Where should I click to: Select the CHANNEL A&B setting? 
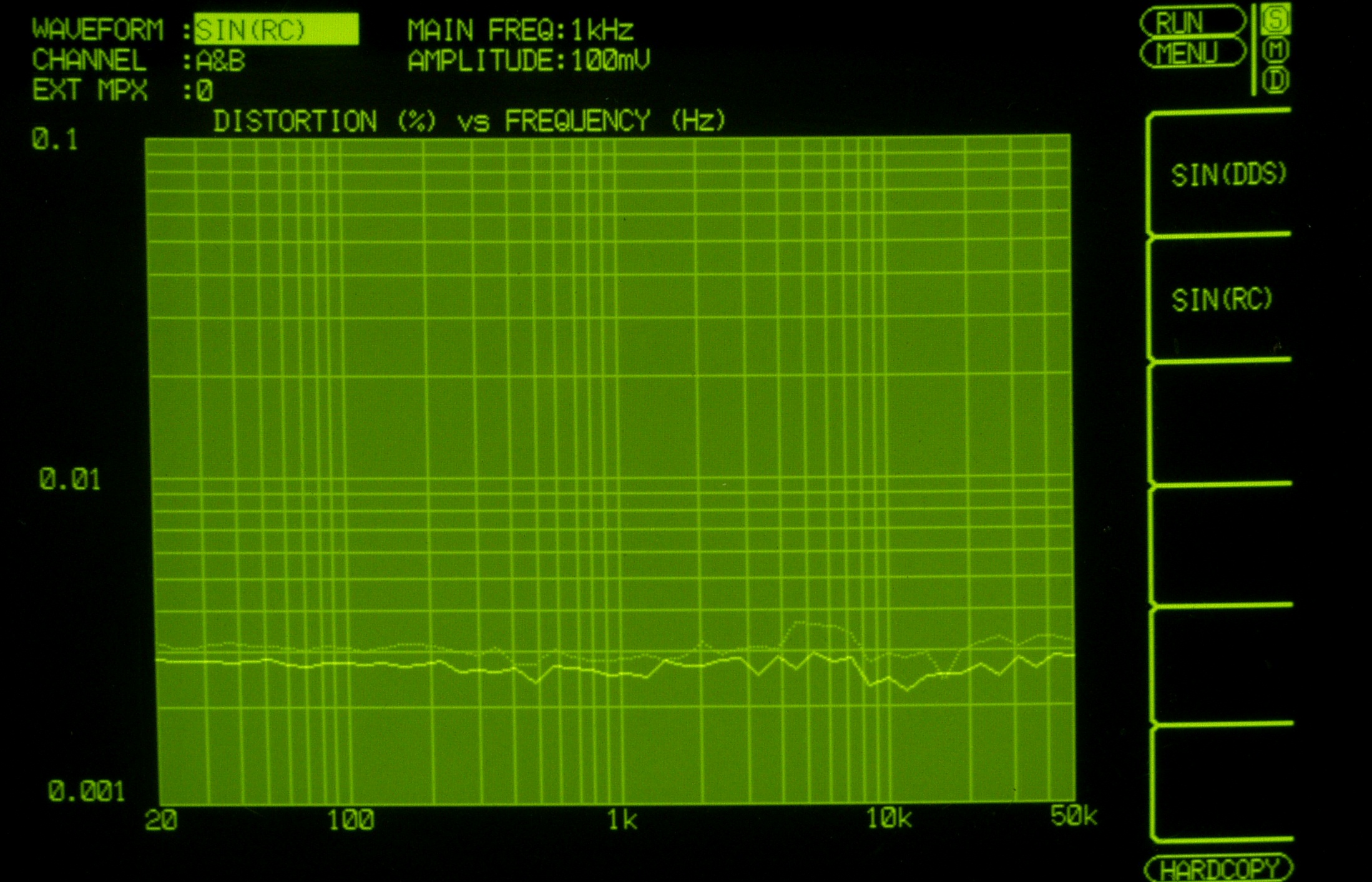[220, 61]
